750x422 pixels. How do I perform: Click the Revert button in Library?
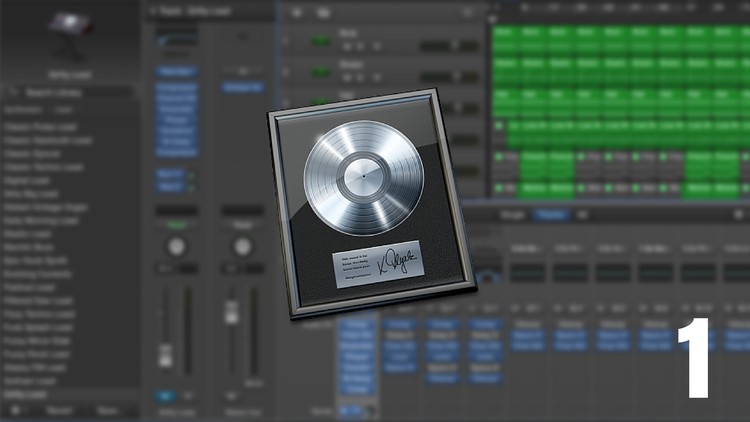coord(59,411)
